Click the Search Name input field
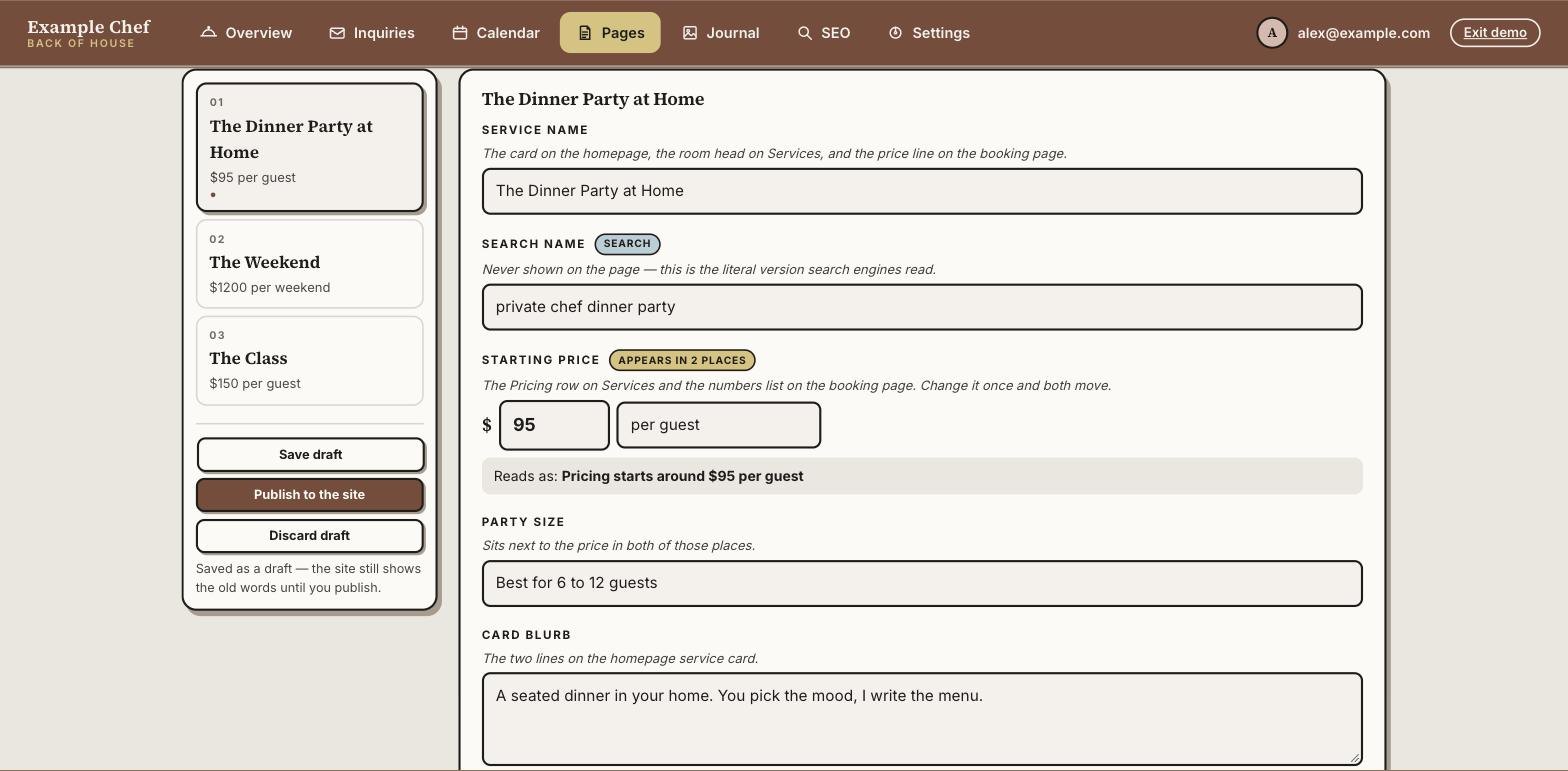This screenshot has height=771, width=1568. point(922,307)
